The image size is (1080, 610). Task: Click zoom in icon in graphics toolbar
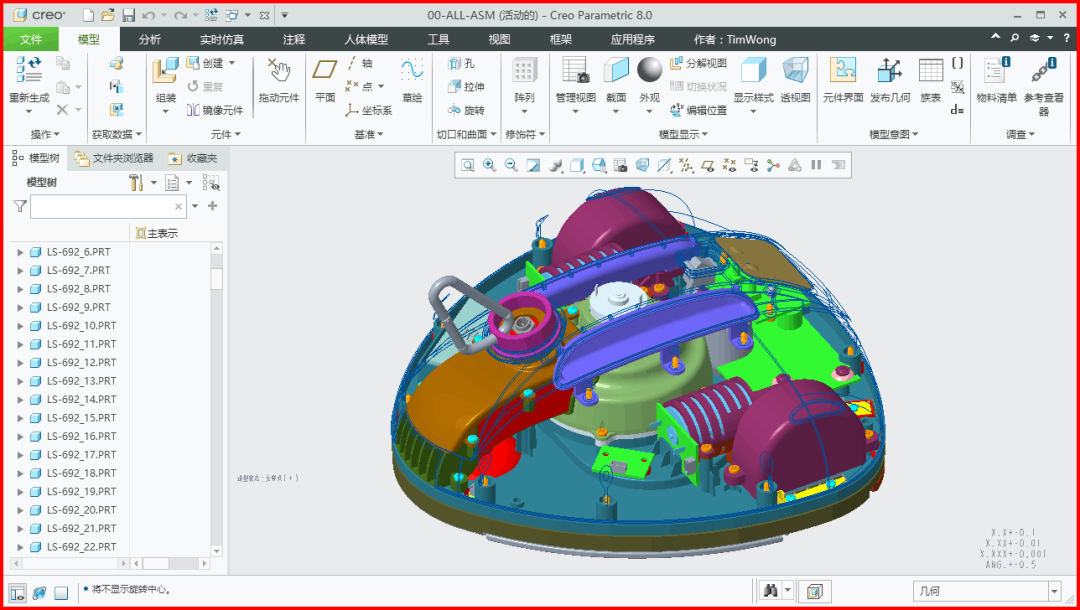coord(489,165)
